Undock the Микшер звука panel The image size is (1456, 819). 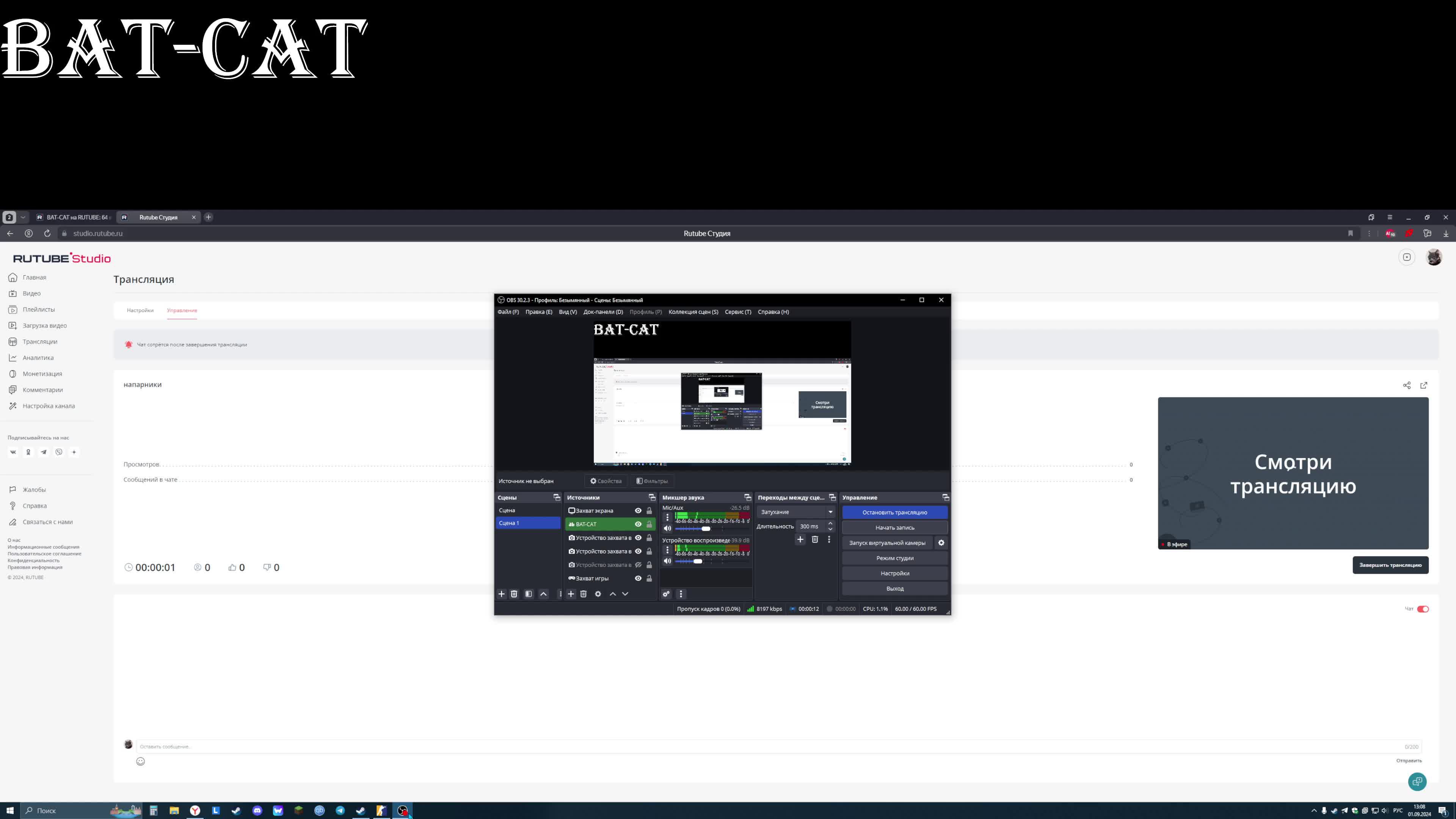pyautogui.click(x=748, y=497)
